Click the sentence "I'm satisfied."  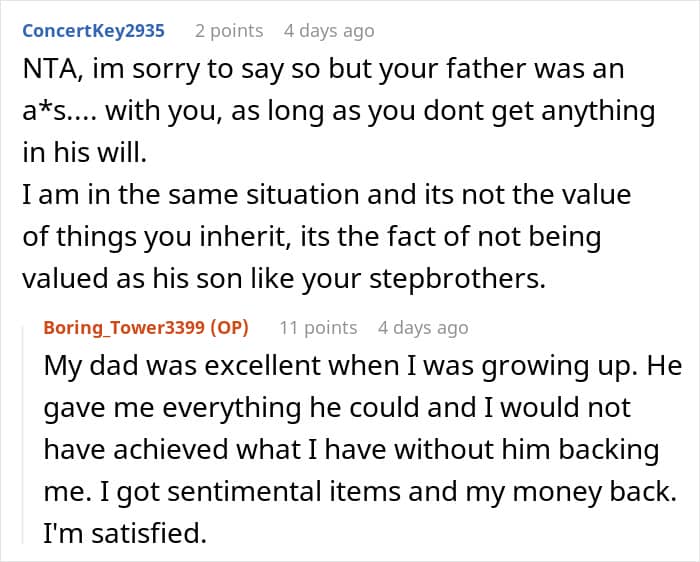[124, 533]
